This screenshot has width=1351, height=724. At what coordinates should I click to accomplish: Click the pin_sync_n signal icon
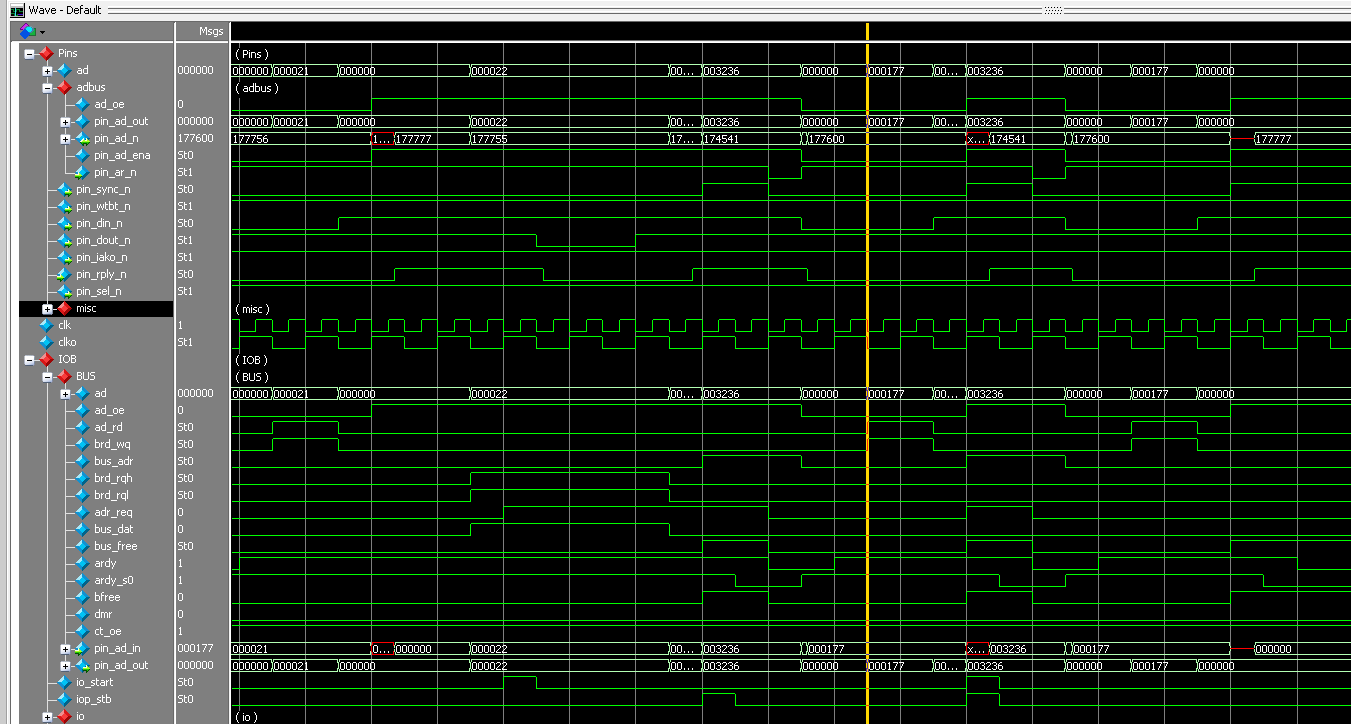click(x=64, y=189)
